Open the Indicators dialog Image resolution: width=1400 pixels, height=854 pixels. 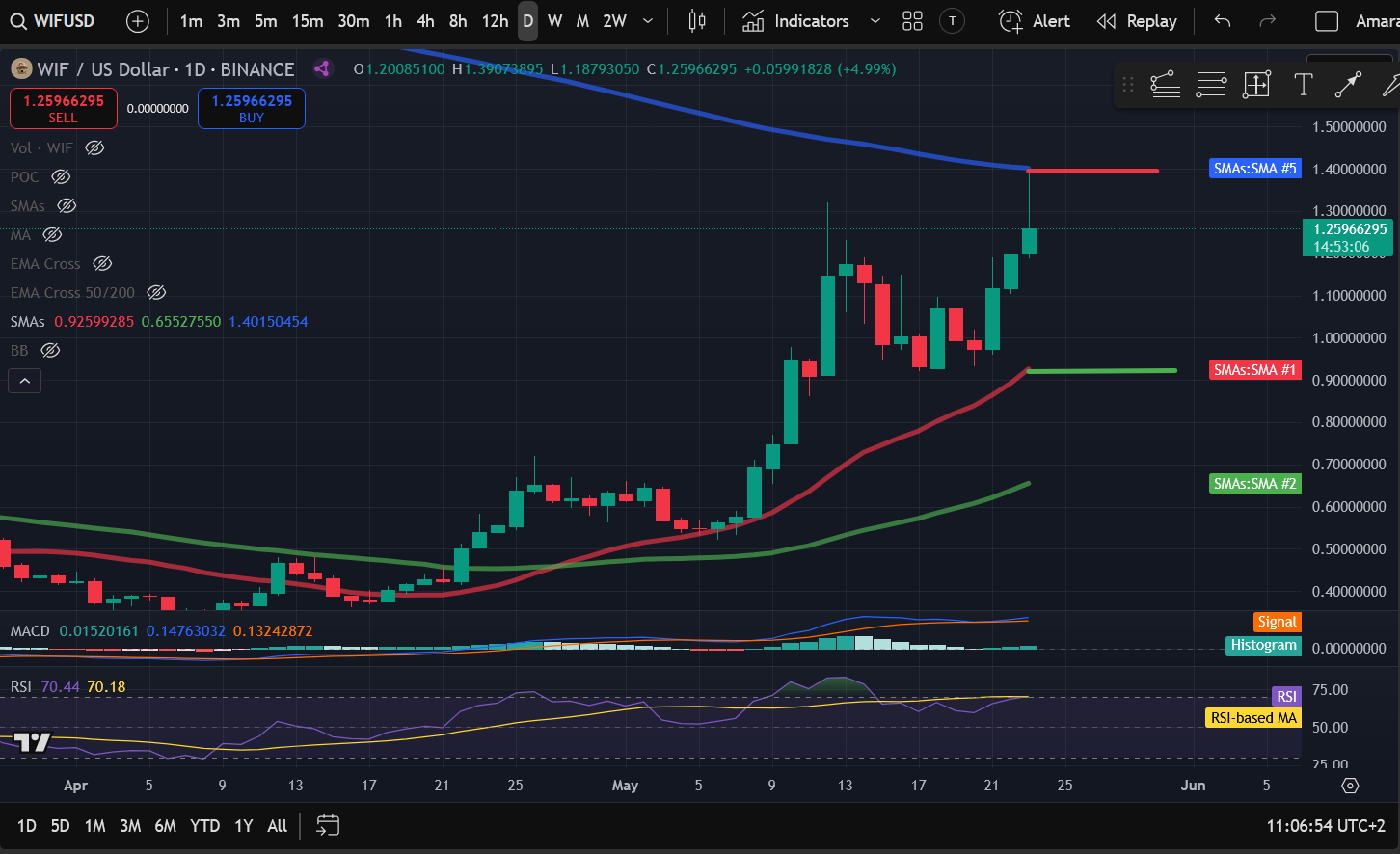[x=796, y=21]
